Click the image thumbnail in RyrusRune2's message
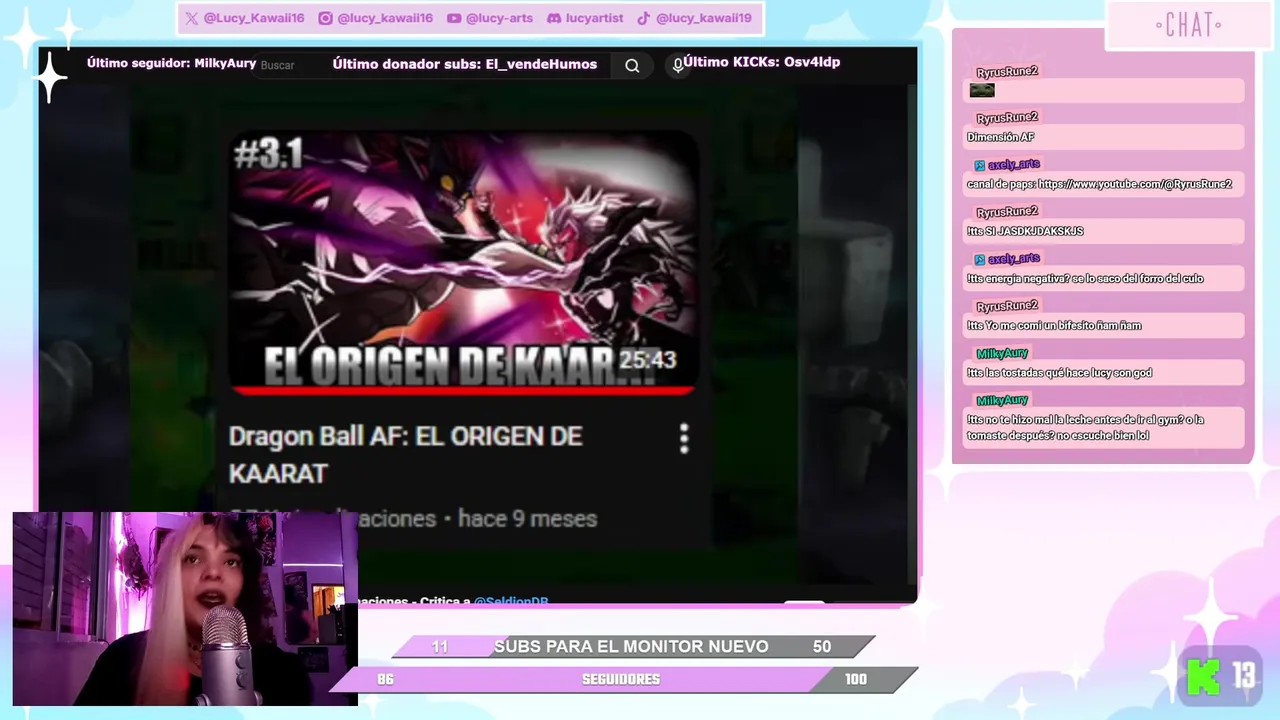 982,90
